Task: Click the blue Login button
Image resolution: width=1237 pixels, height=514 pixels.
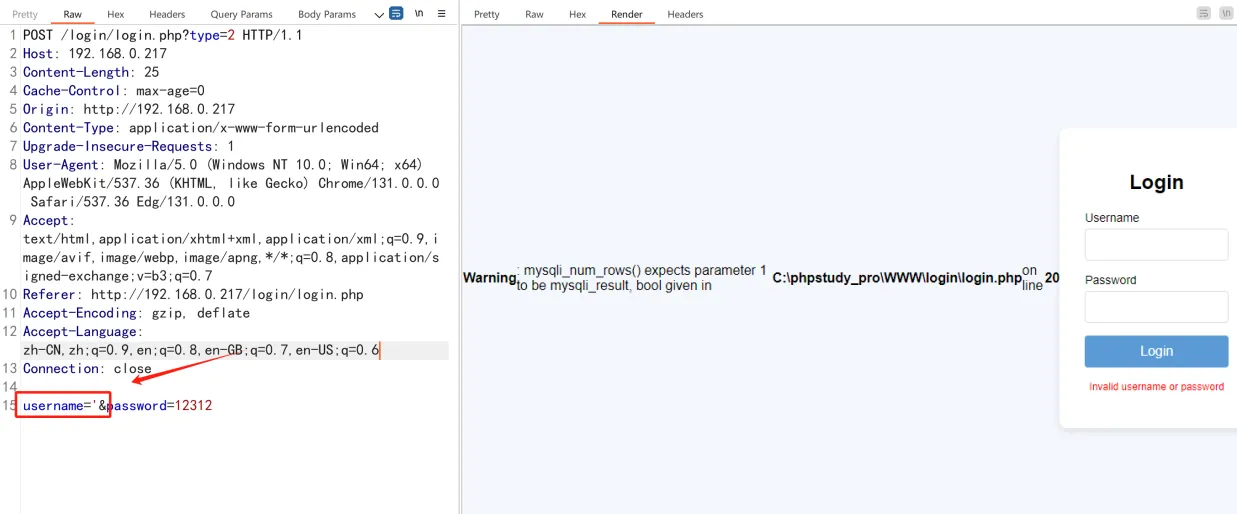Action: tap(1156, 351)
